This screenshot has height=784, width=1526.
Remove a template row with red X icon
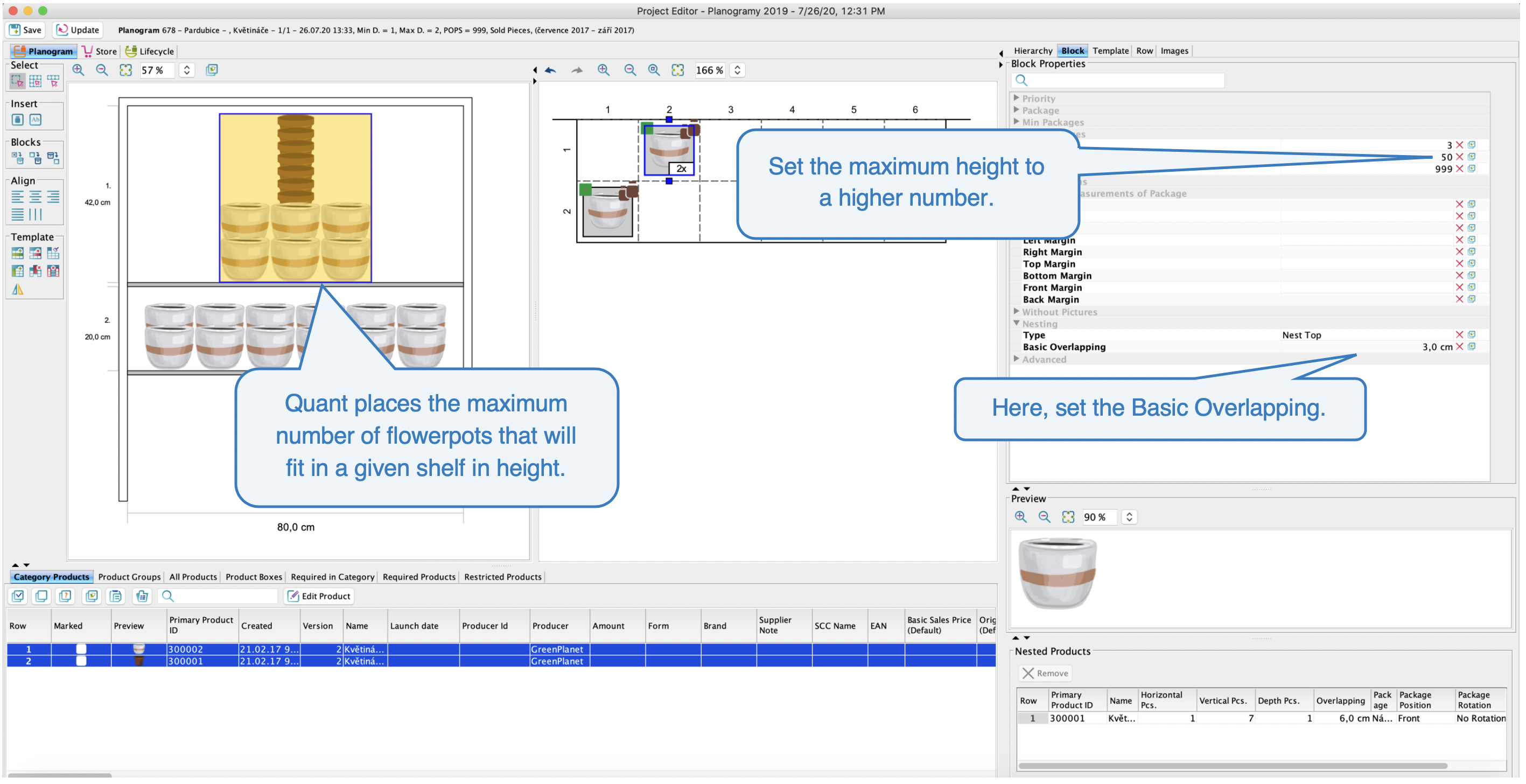pyautogui.click(x=36, y=254)
